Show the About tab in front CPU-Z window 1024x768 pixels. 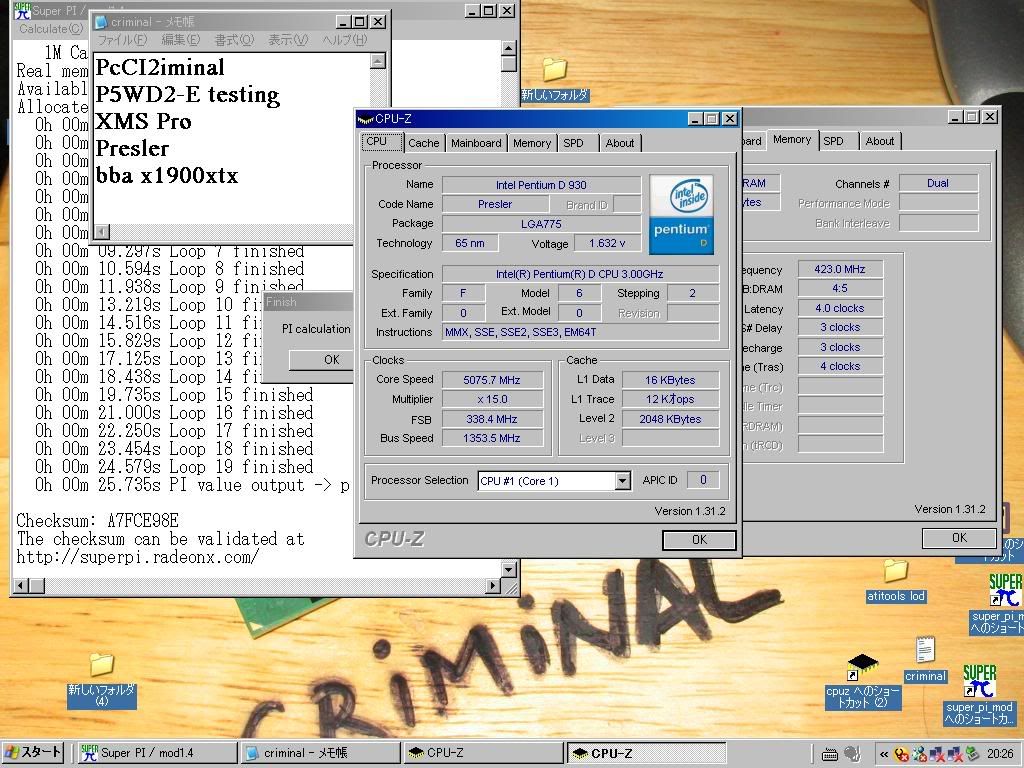click(620, 143)
